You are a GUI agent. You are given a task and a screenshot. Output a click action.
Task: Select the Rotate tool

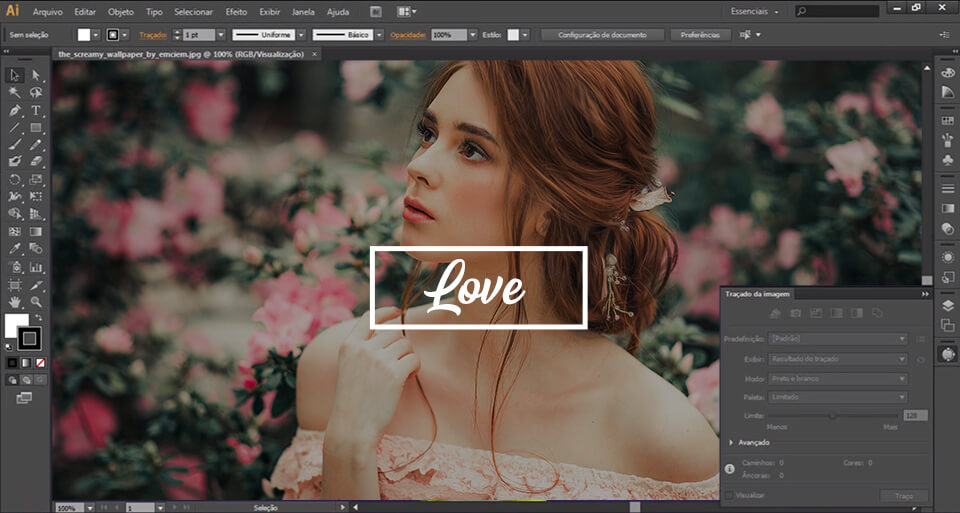pos(15,179)
